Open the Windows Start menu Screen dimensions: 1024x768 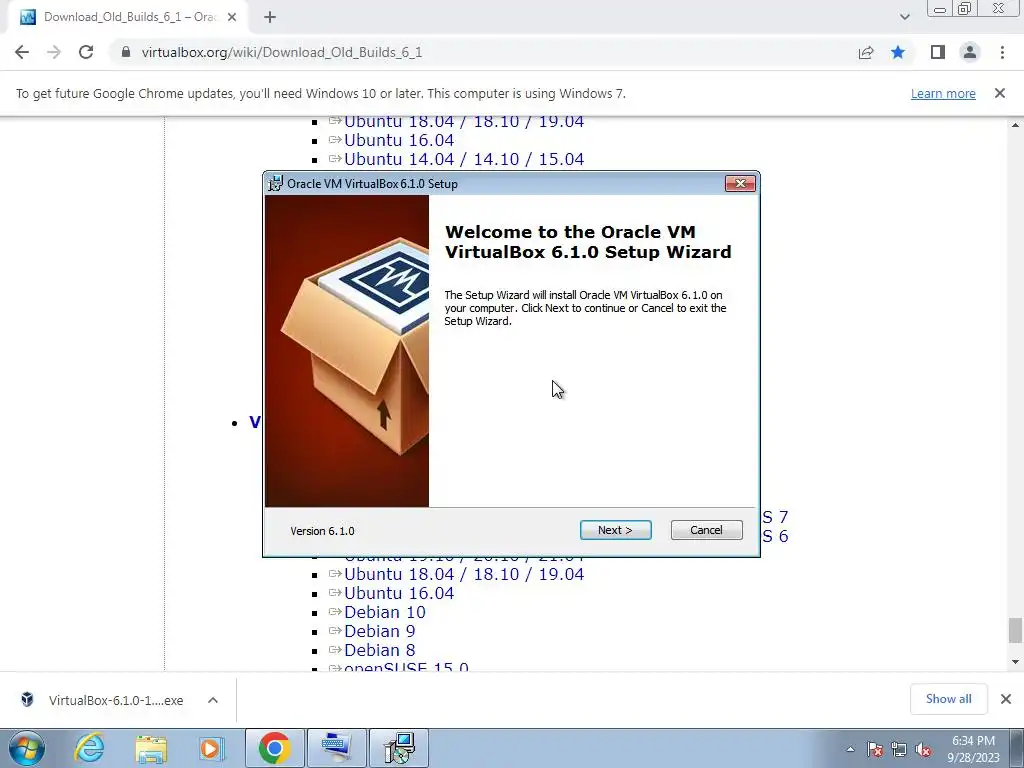click(x=27, y=748)
